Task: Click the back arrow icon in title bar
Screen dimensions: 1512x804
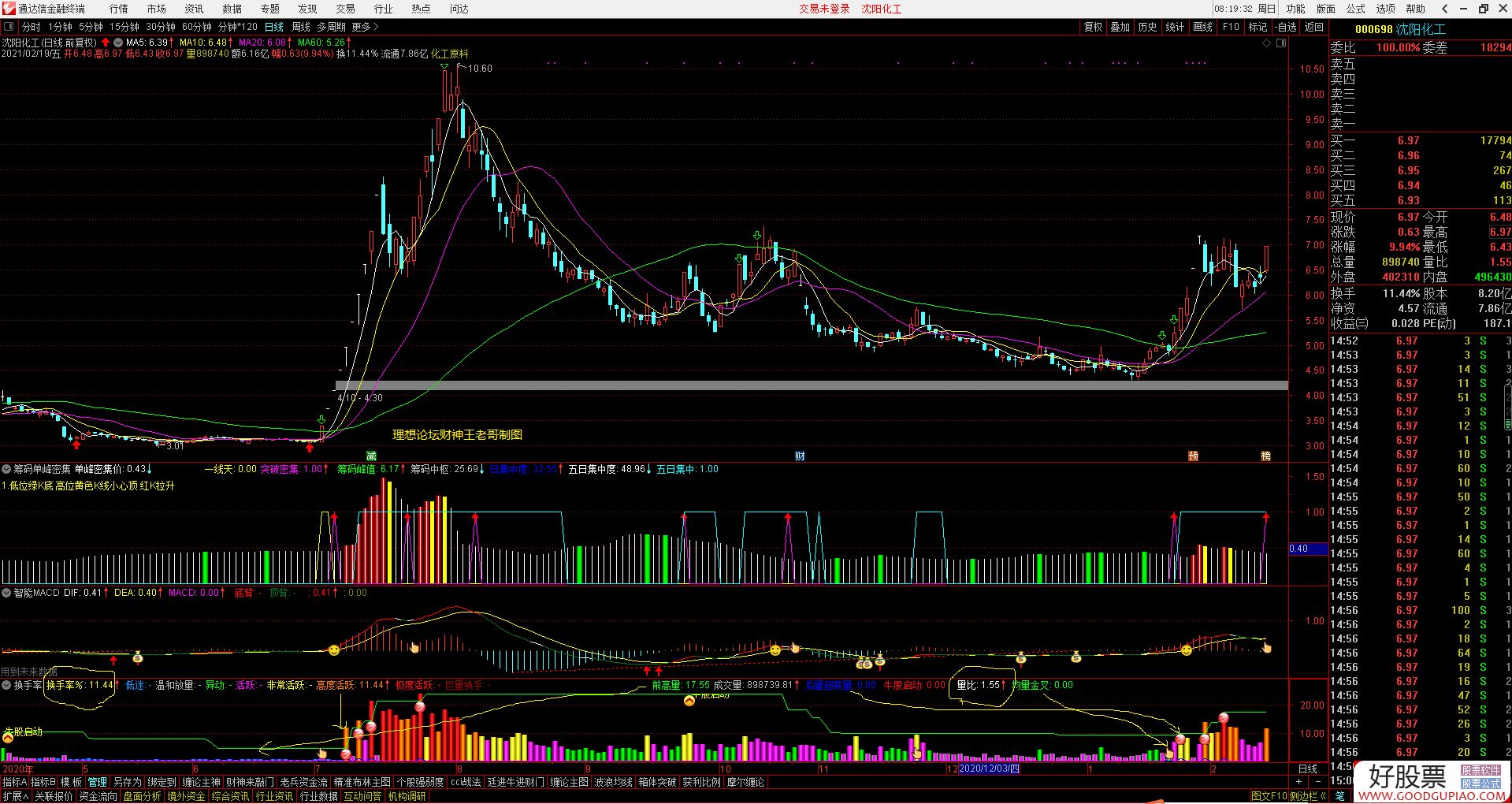Action: point(1444,9)
